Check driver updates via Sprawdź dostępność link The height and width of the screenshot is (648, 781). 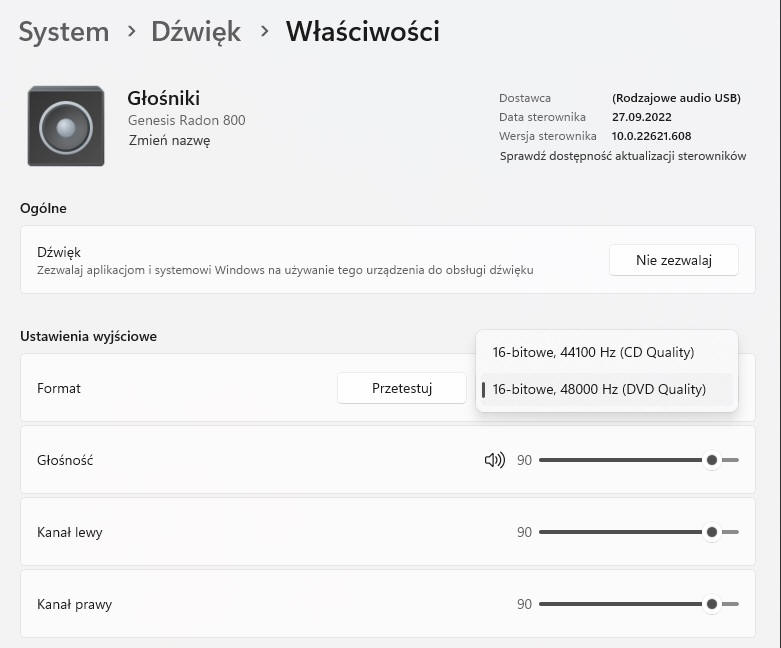(623, 156)
